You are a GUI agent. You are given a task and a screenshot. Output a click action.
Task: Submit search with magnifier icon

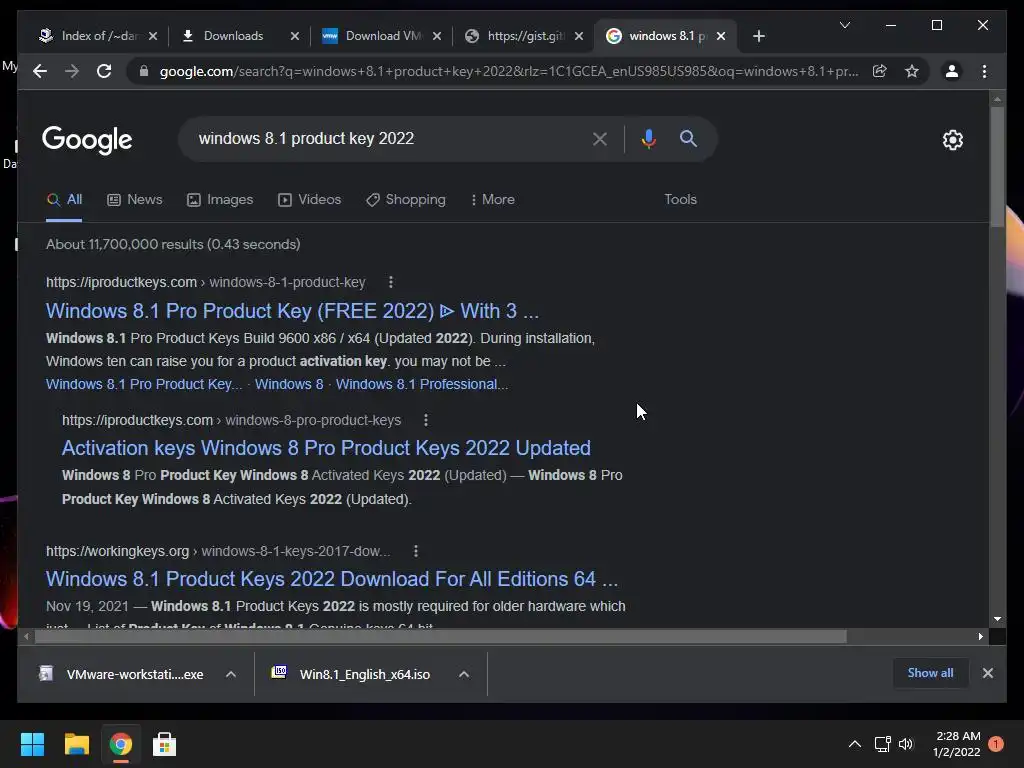coord(688,138)
